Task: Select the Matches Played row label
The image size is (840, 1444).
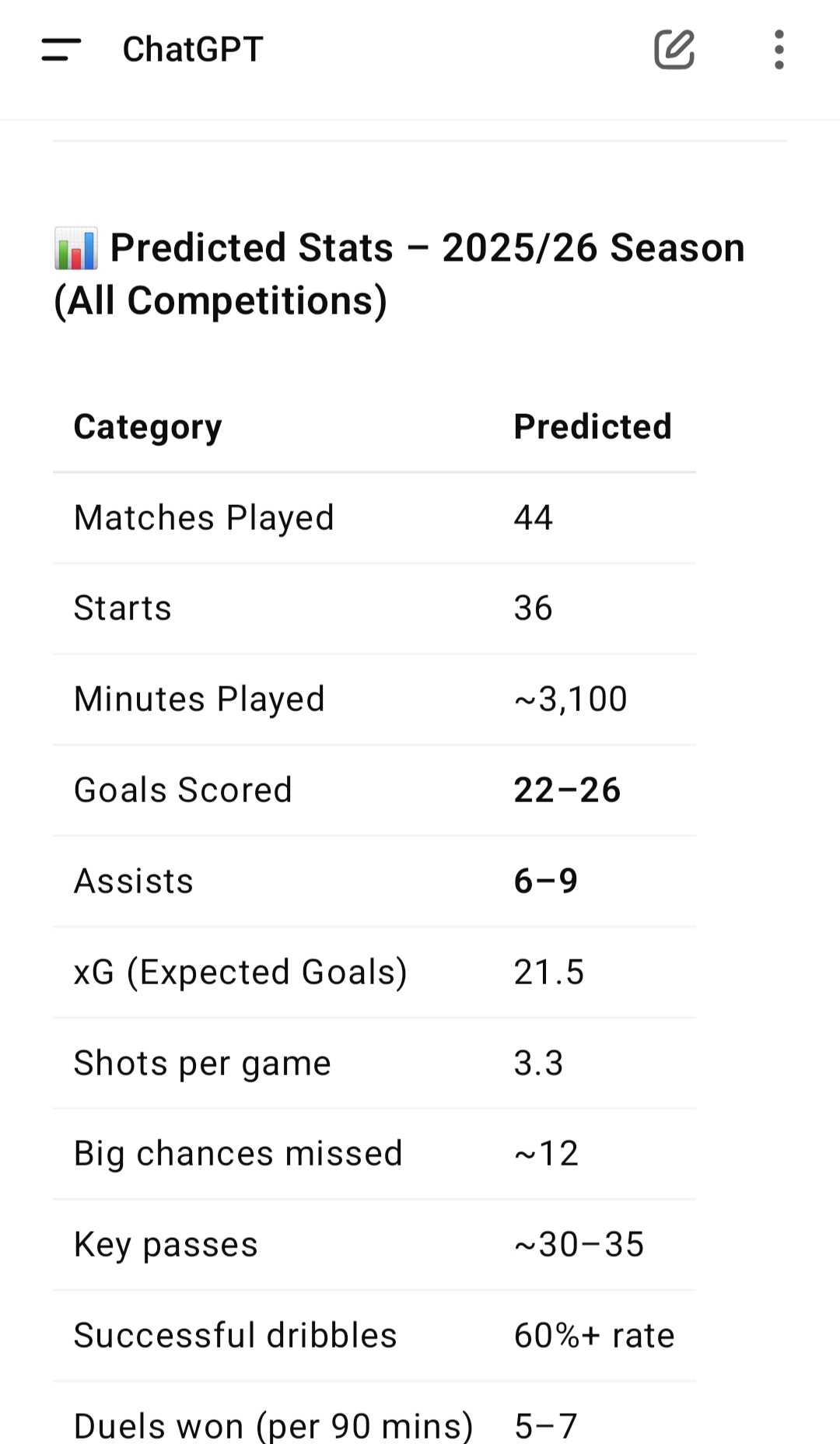Action: pos(204,518)
